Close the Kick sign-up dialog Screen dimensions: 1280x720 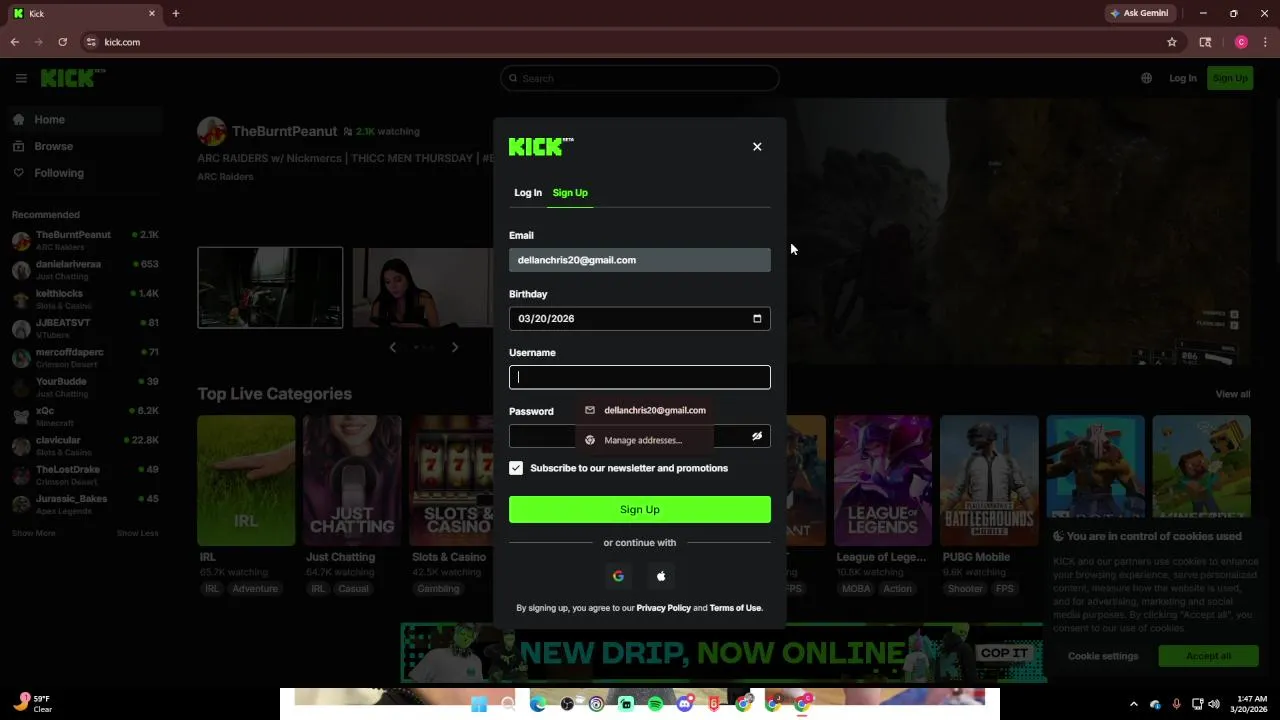tap(757, 147)
